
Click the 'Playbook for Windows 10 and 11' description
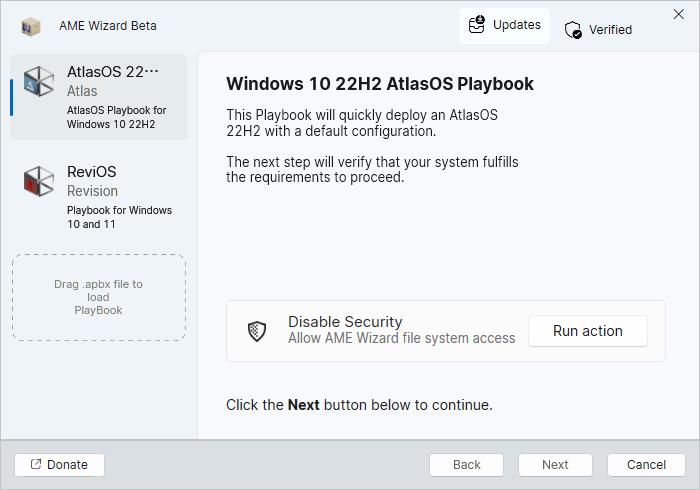tap(119, 217)
